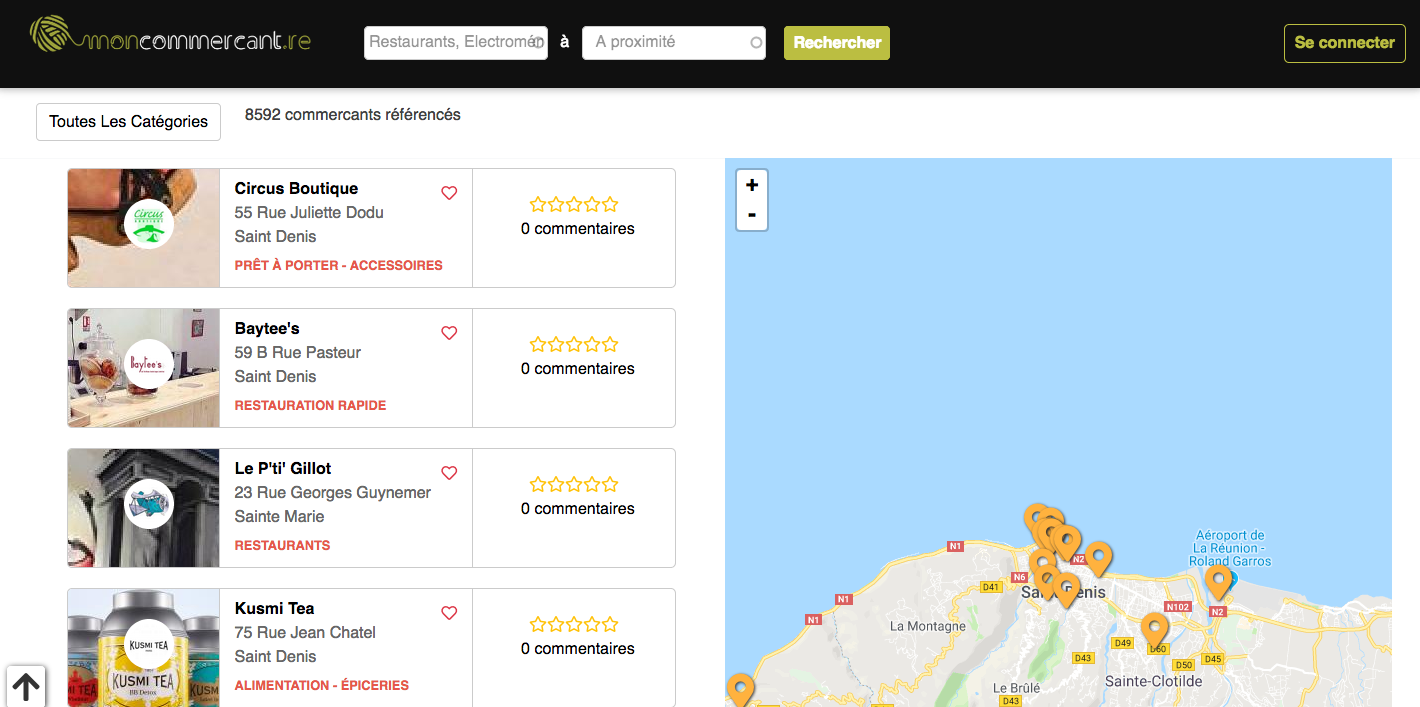Click address 59 B Rue Pasteur

click(x=298, y=353)
